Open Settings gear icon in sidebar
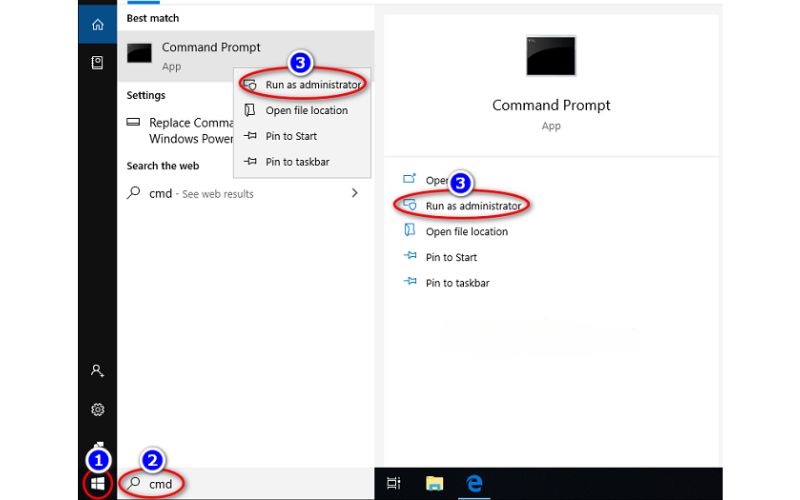 97,410
